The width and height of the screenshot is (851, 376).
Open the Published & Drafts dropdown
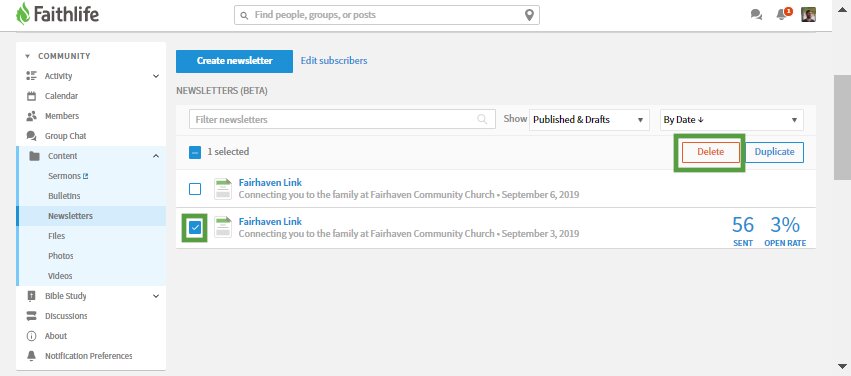point(589,120)
